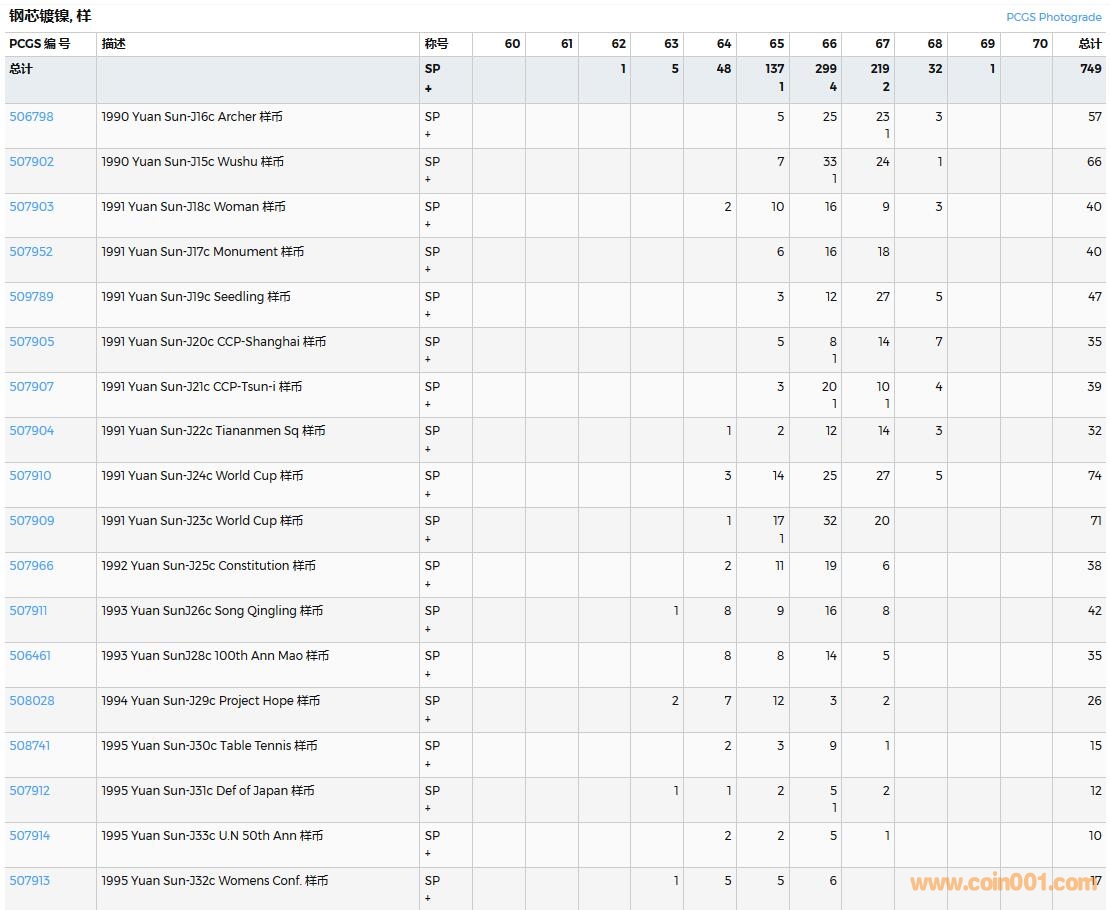Screen dimensions: 1110x910
Task: Open the 507903 coin entry
Action: 31,207
